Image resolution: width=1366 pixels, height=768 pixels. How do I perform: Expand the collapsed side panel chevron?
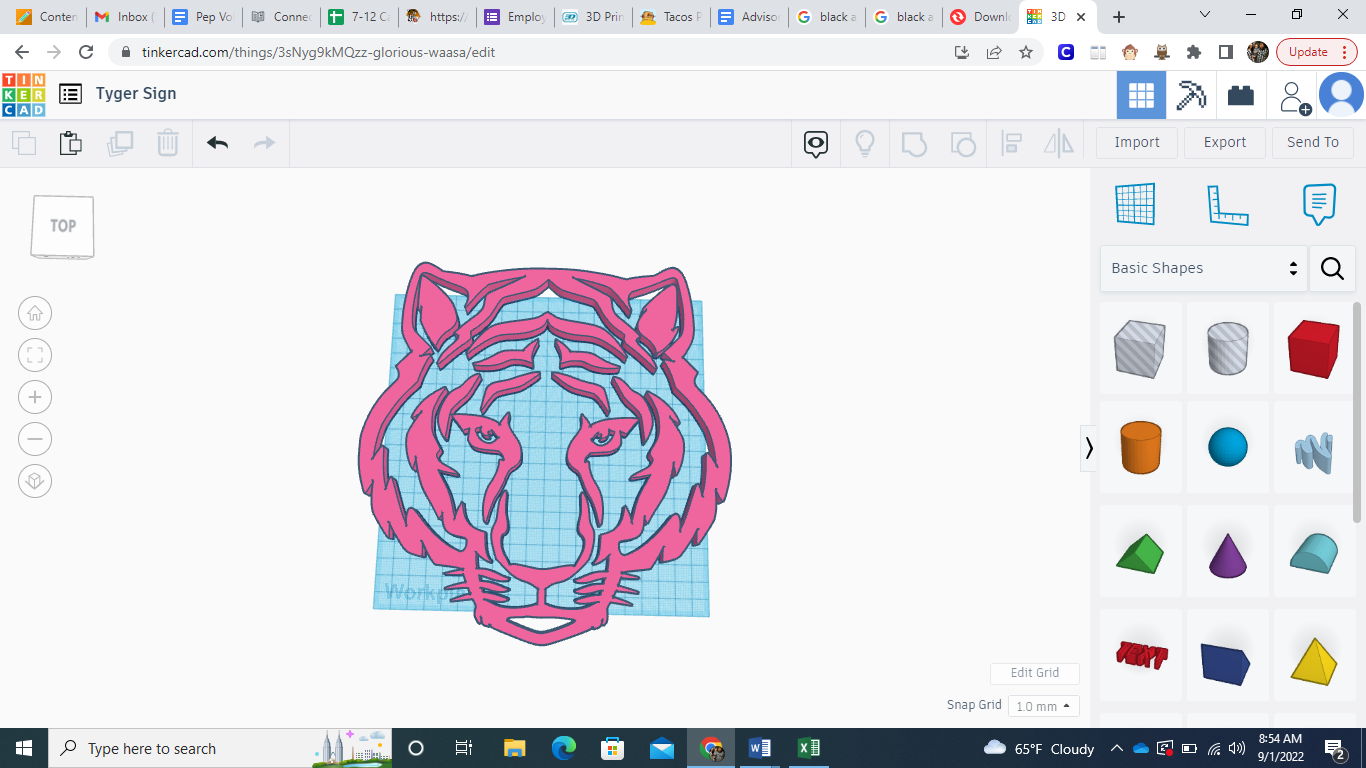[x=1089, y=449]
